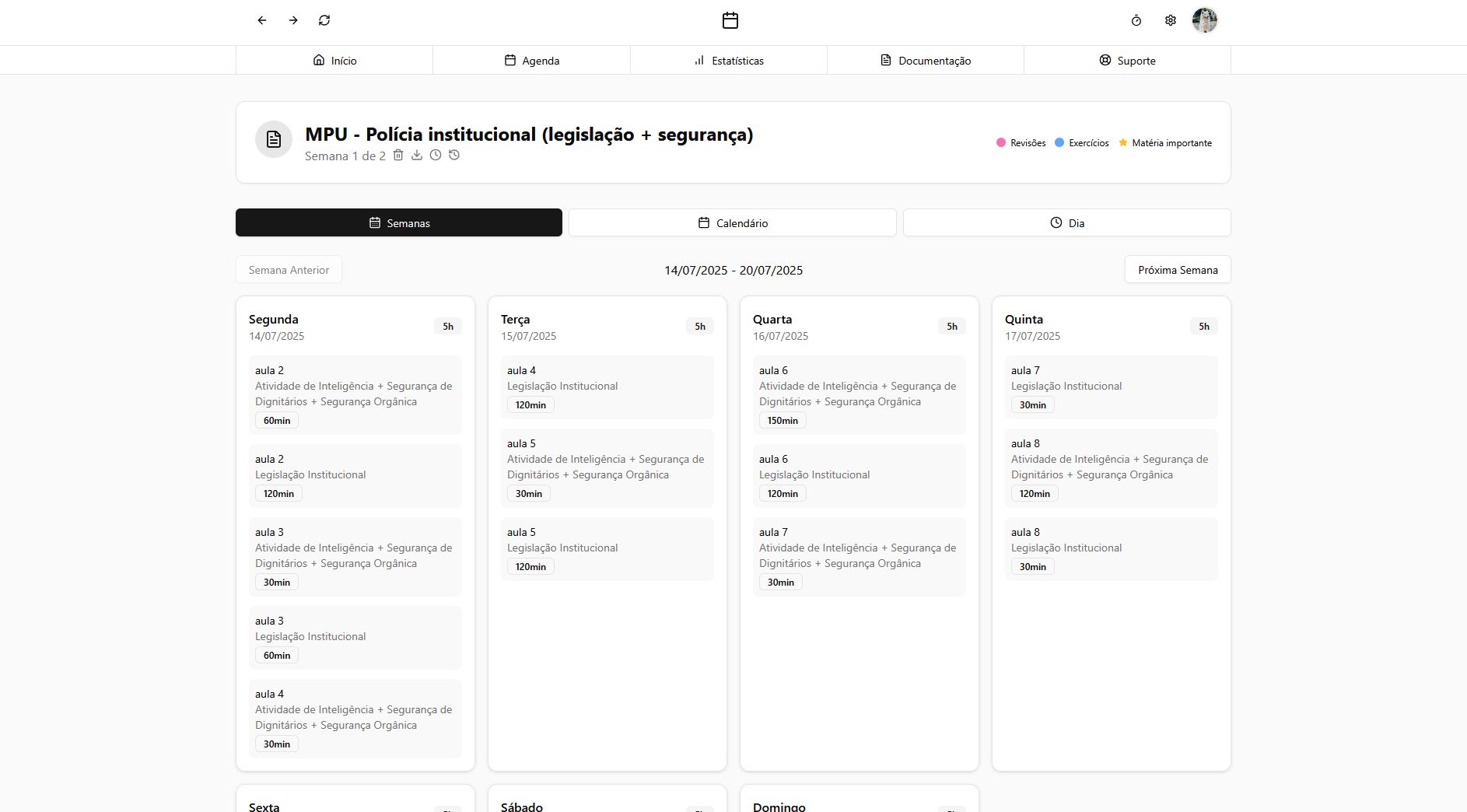This screenshot has height=812, width=1467.
Task: Click the Segunda 5h badge
Action: [448, 327]
